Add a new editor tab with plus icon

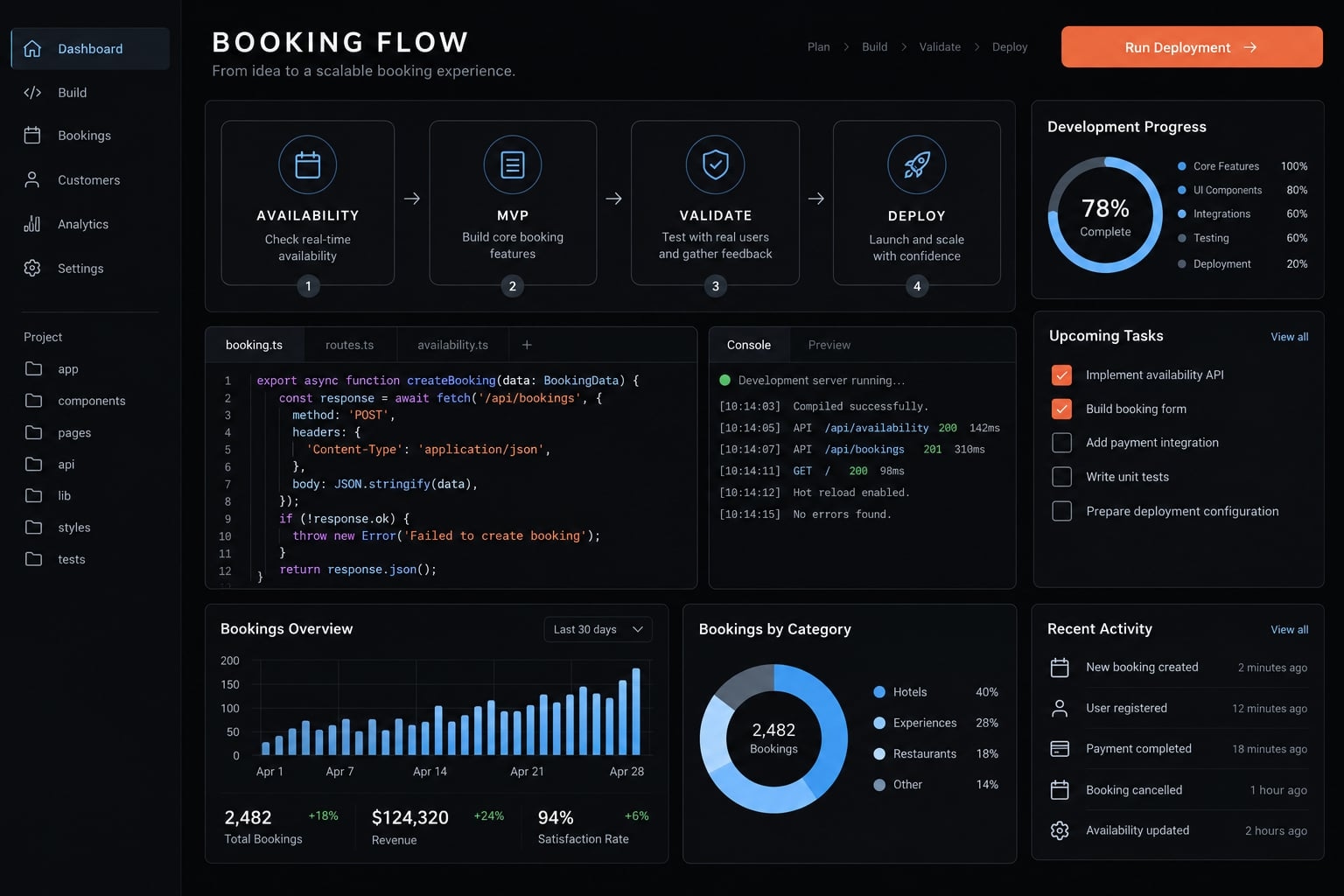(x=527, y=345)
